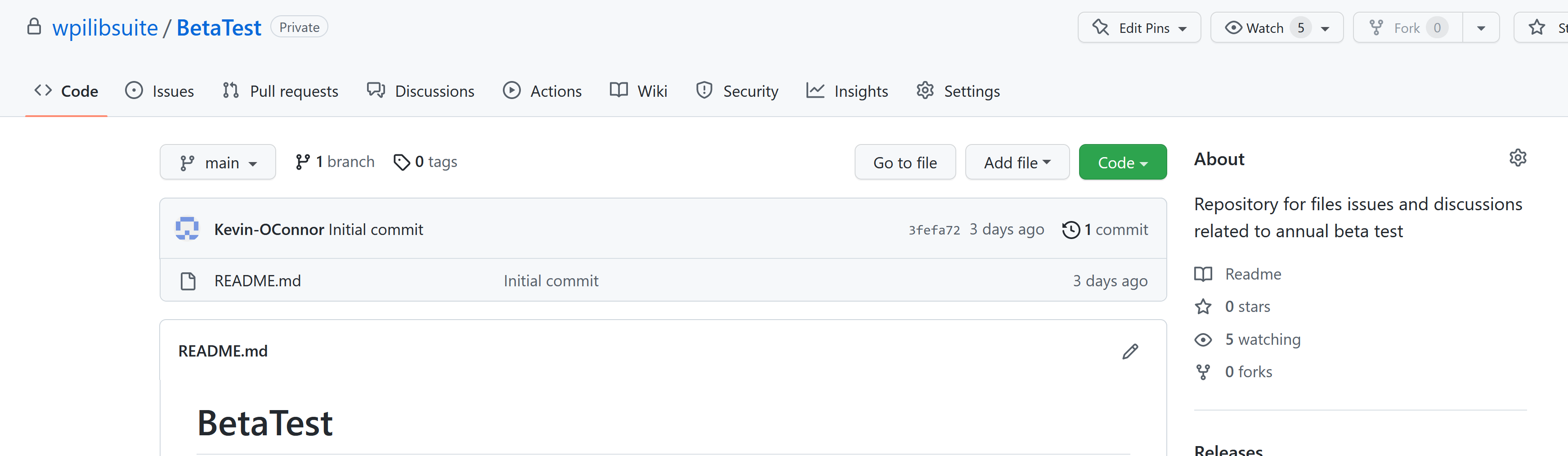
Task: Open the README.md file in the list
Action: (257, 280)
